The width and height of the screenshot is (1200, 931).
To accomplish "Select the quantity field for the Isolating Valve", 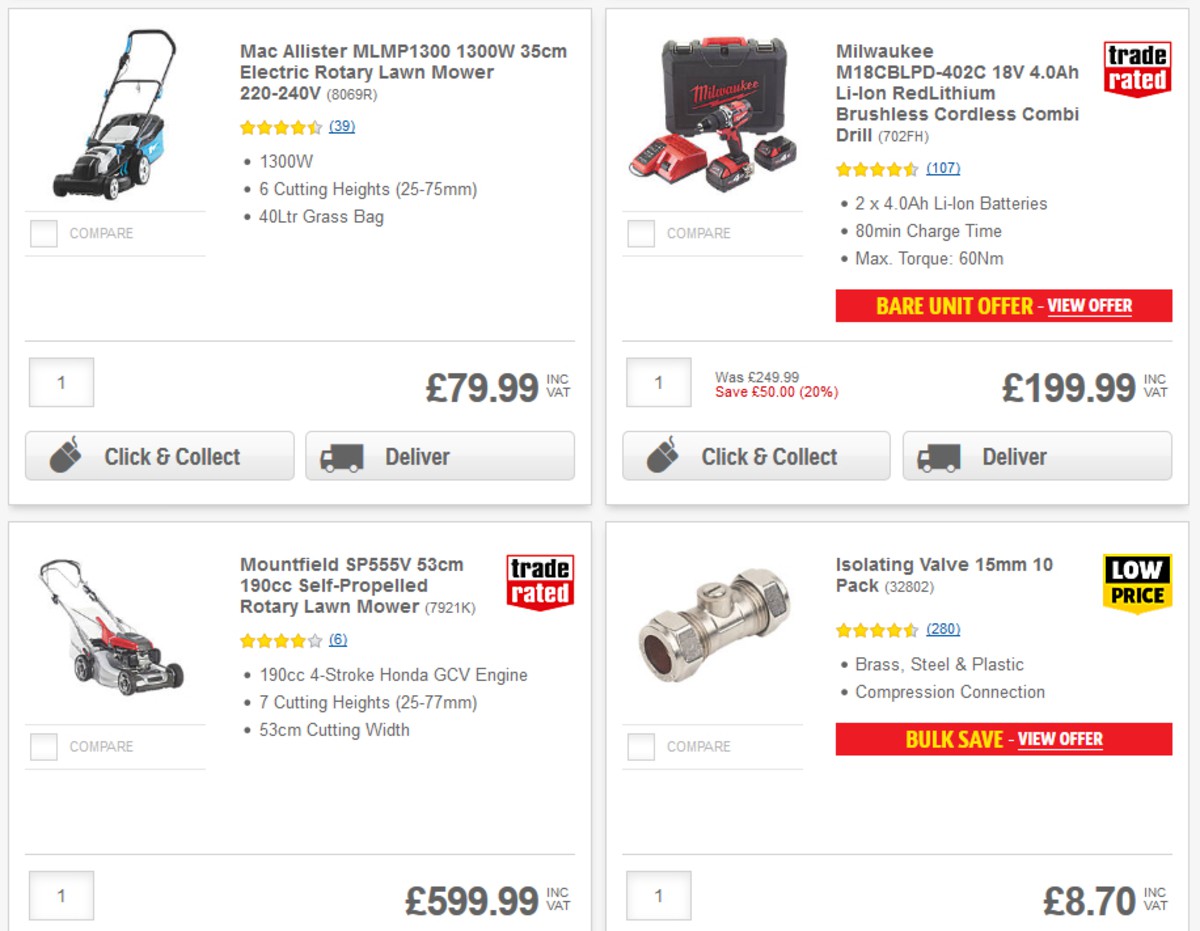I will tap(659, 895).
